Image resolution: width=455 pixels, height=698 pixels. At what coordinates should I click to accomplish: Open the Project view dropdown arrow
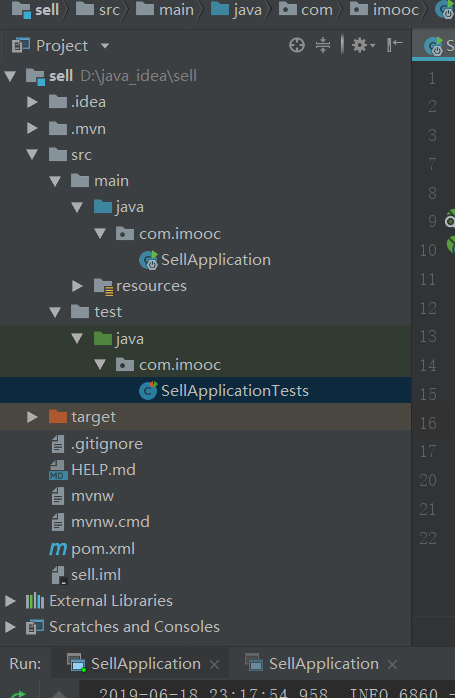tap(105, 46)
